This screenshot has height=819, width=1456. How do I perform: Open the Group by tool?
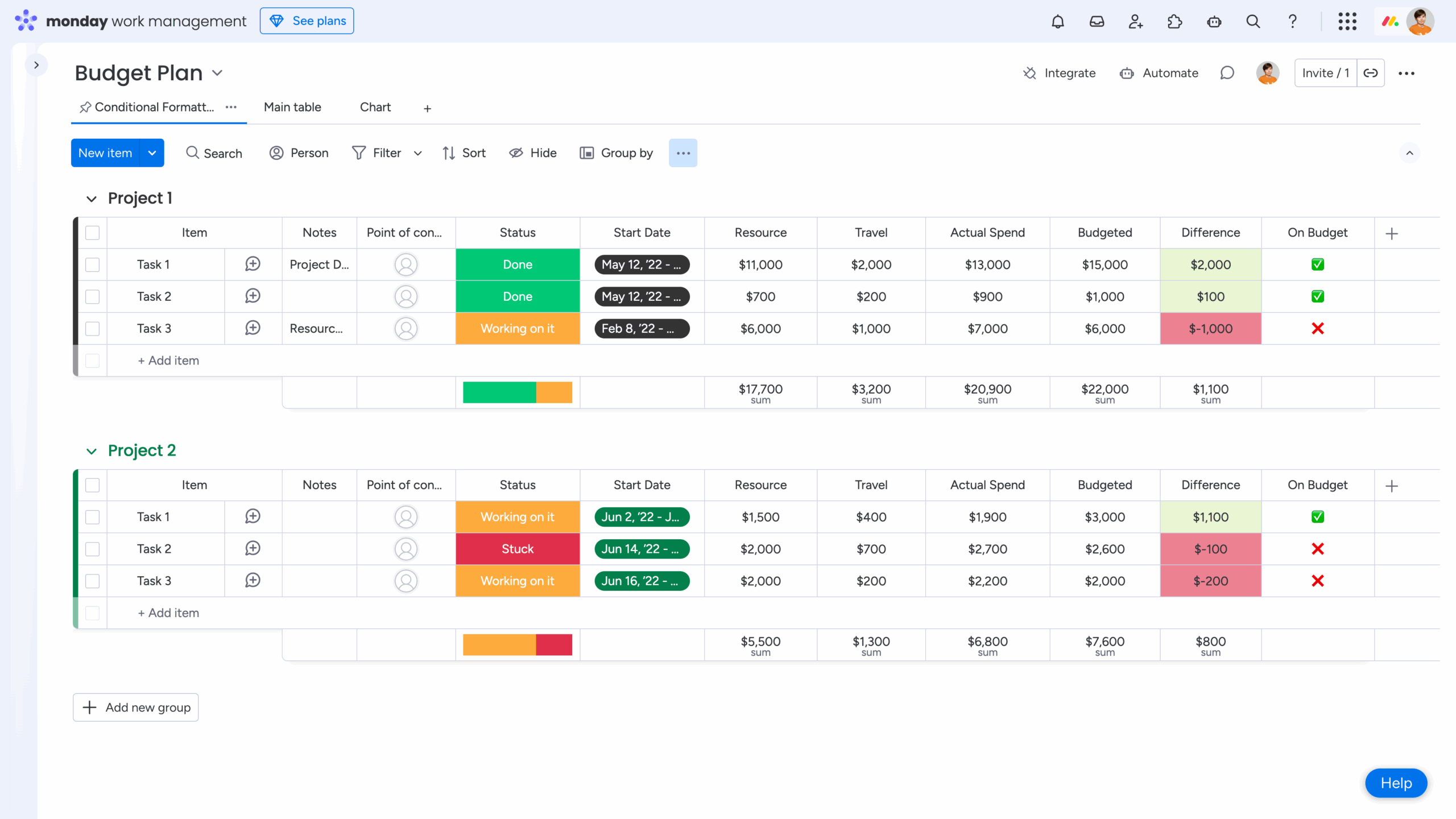616,152
